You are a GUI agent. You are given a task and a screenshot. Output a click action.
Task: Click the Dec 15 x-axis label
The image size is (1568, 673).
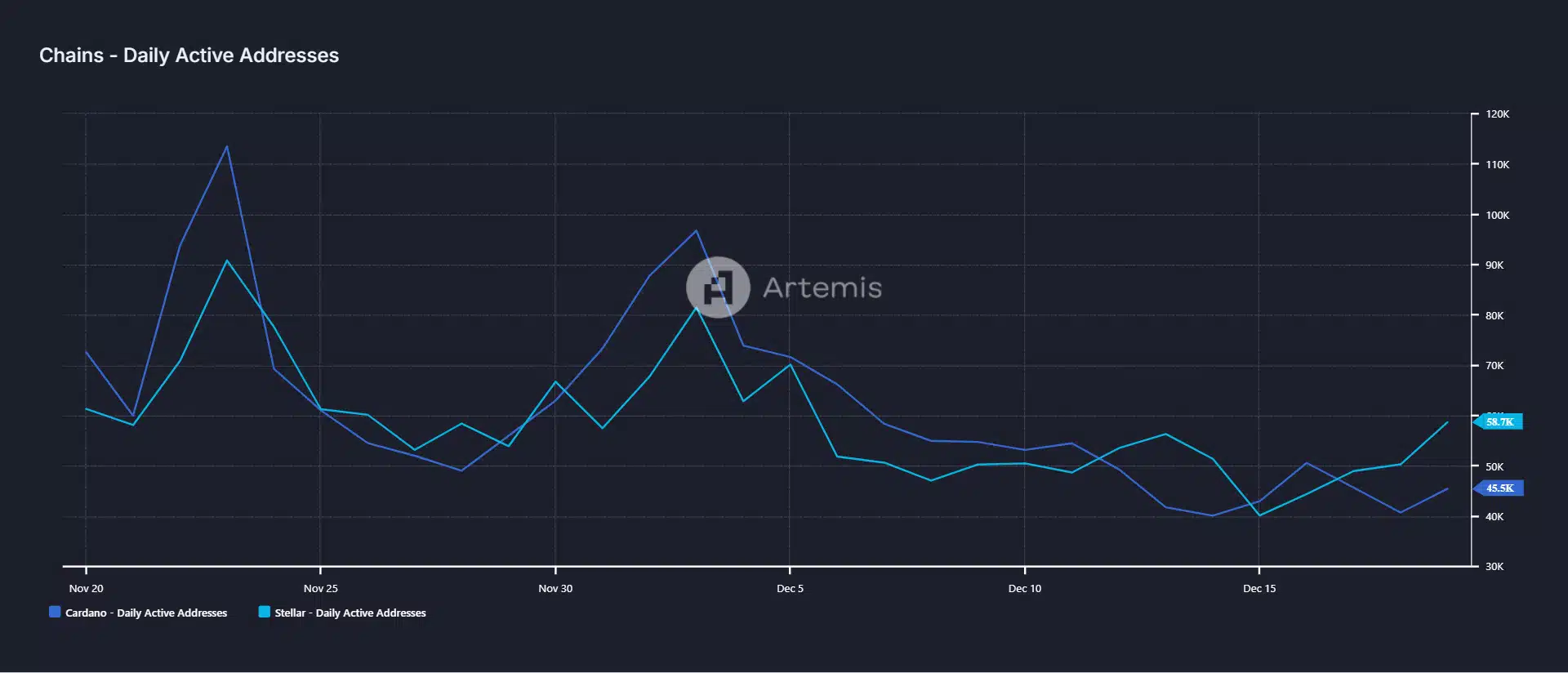1258,588
